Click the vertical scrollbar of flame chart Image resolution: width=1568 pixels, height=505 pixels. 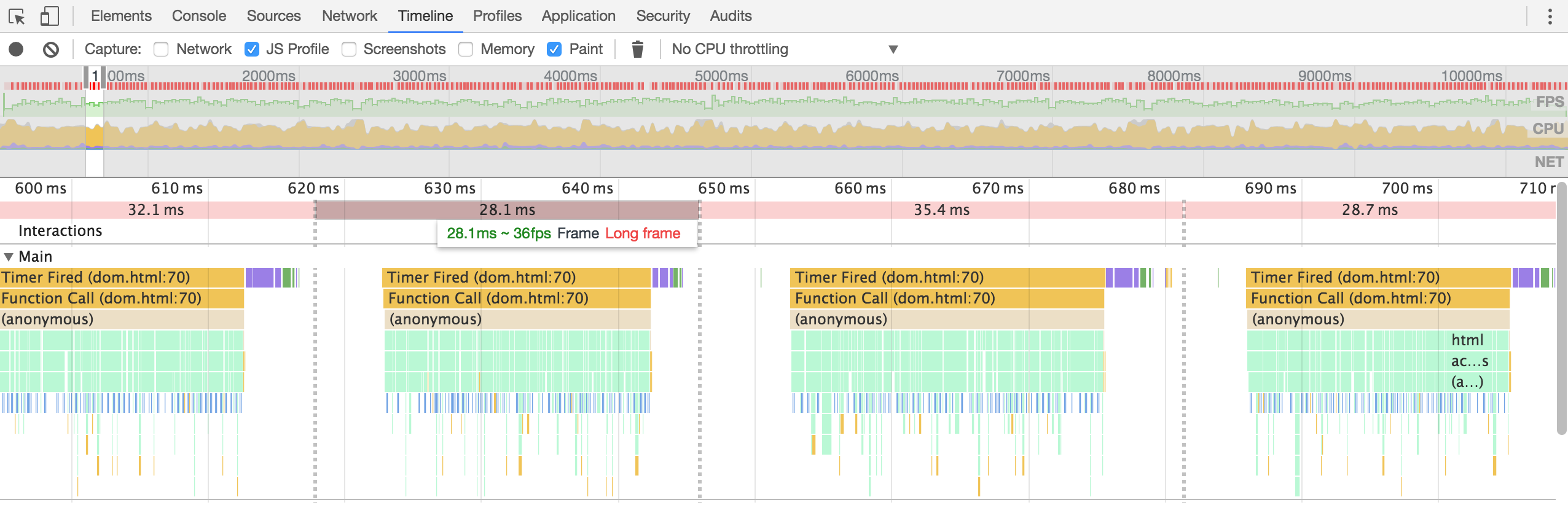1561,307
